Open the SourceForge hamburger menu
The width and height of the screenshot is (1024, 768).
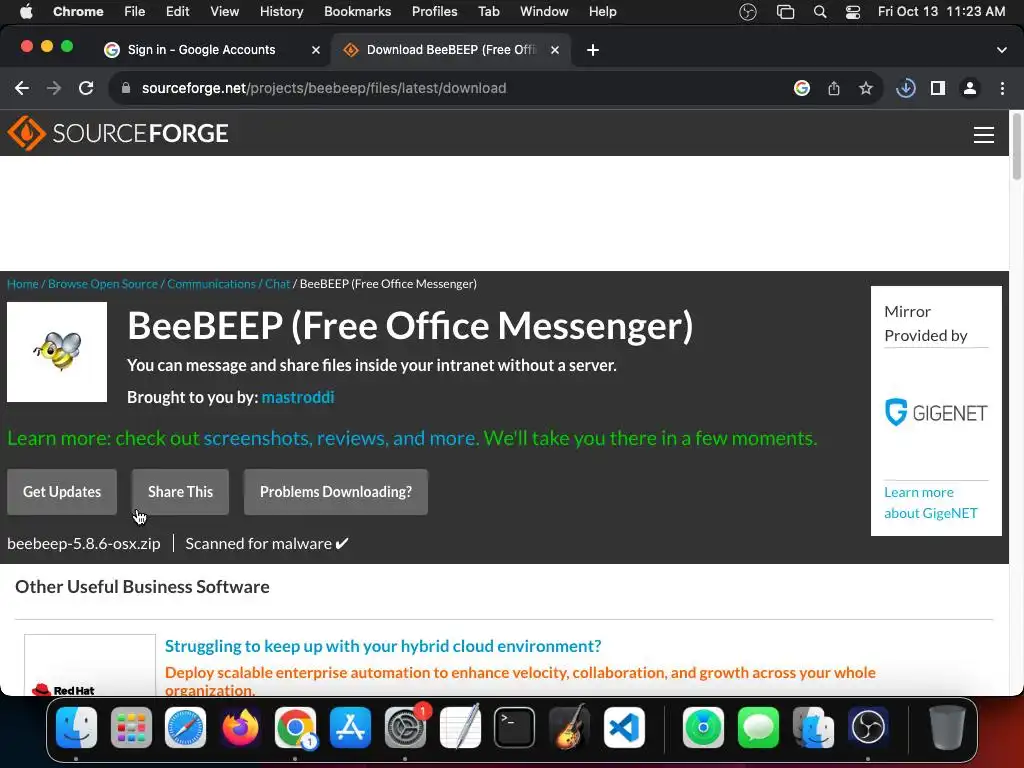(x=984, y=135)
